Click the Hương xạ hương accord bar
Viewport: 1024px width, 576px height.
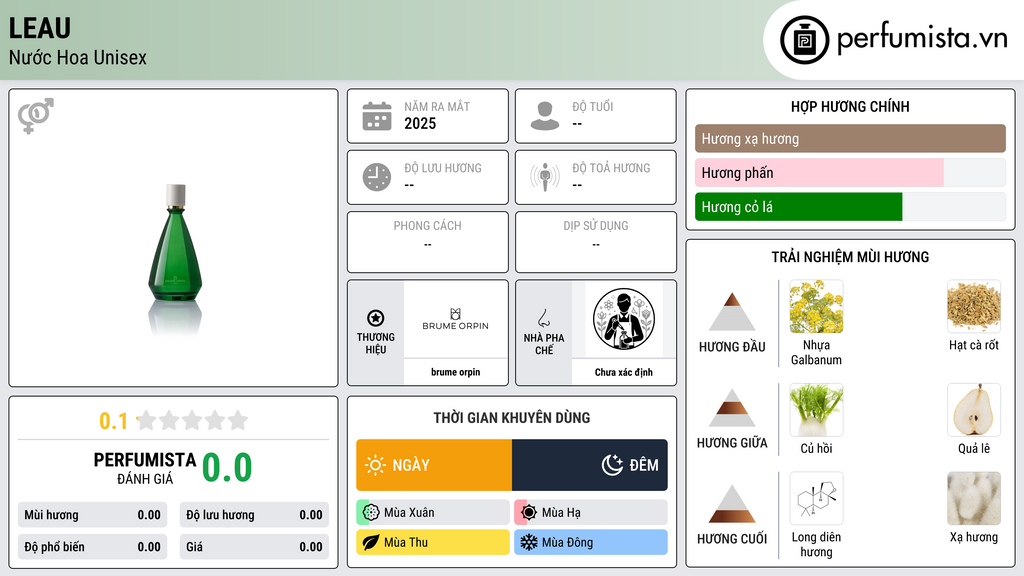point(850,138)
